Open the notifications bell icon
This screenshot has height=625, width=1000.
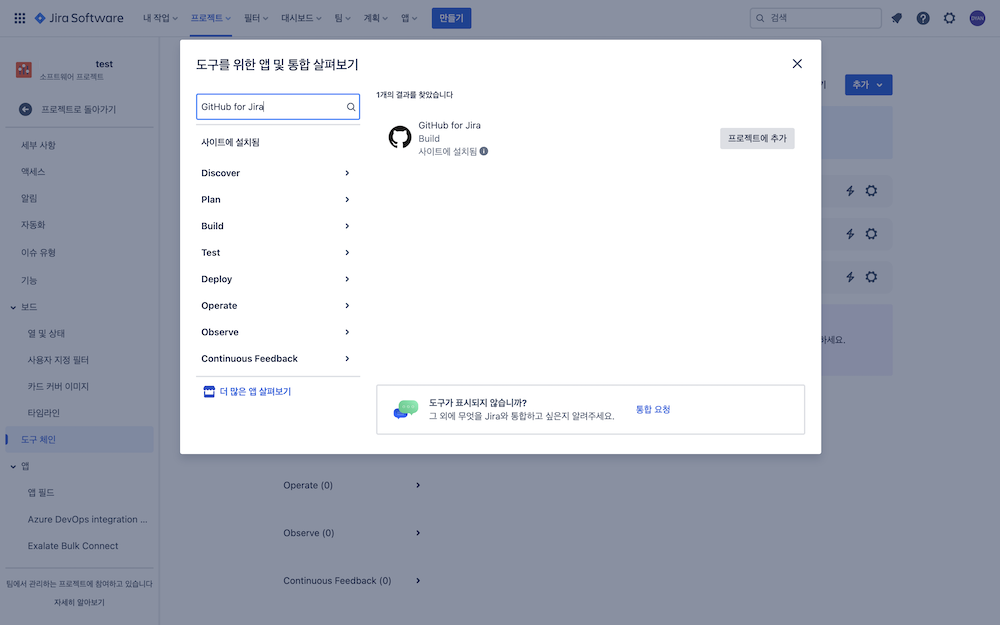(x=897, y=18)
